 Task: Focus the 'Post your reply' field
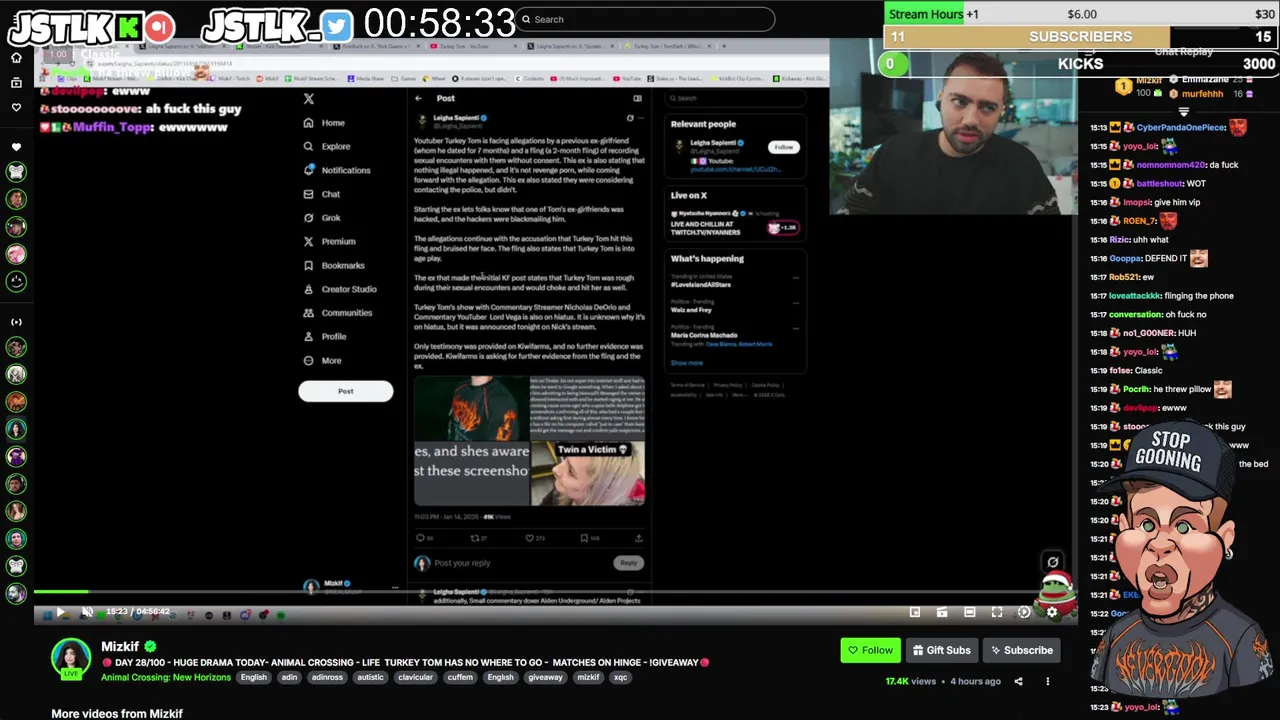pyautogui.click(x=462, y=563)
